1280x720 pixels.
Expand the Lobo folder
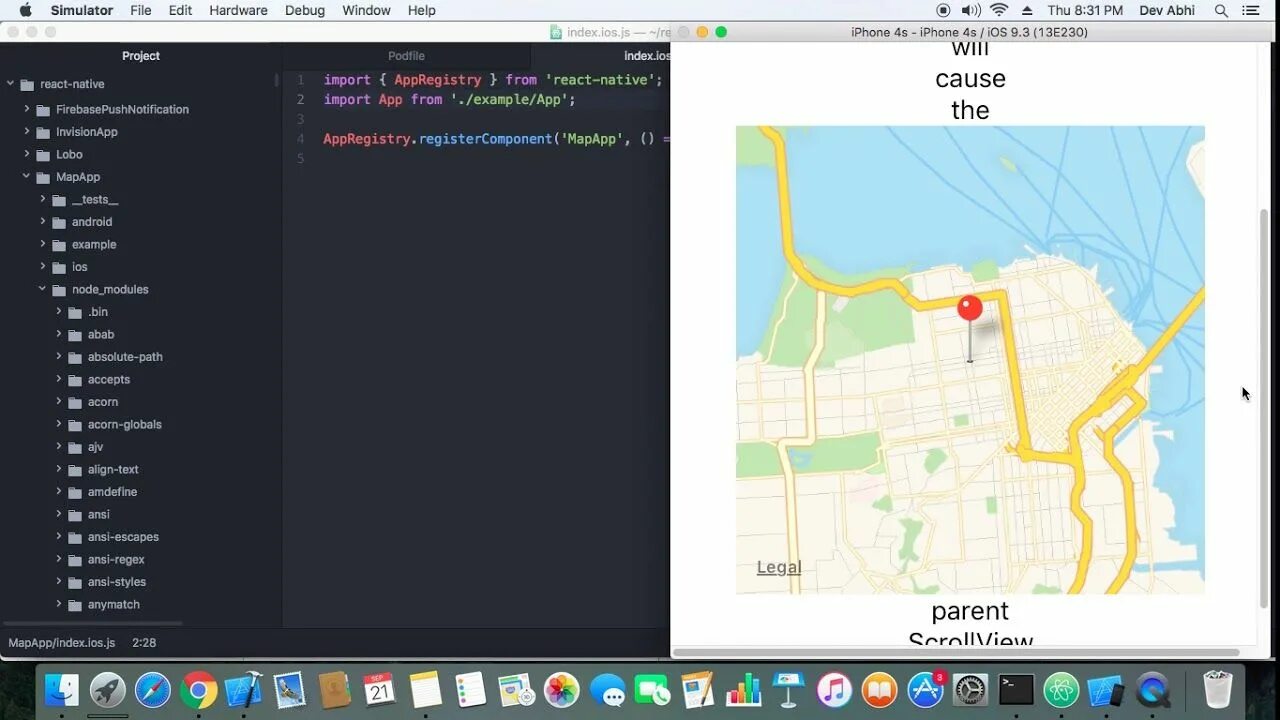(x=27, y=154)
